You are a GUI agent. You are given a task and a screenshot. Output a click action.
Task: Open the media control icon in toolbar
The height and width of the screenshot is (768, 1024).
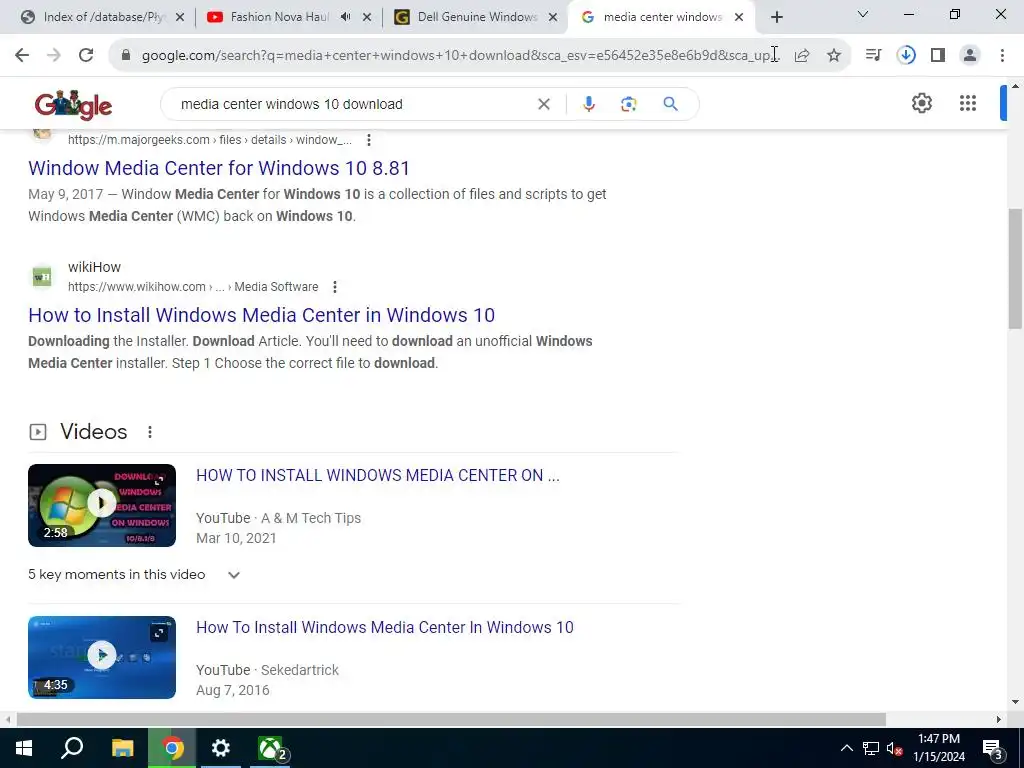point(873,56)
